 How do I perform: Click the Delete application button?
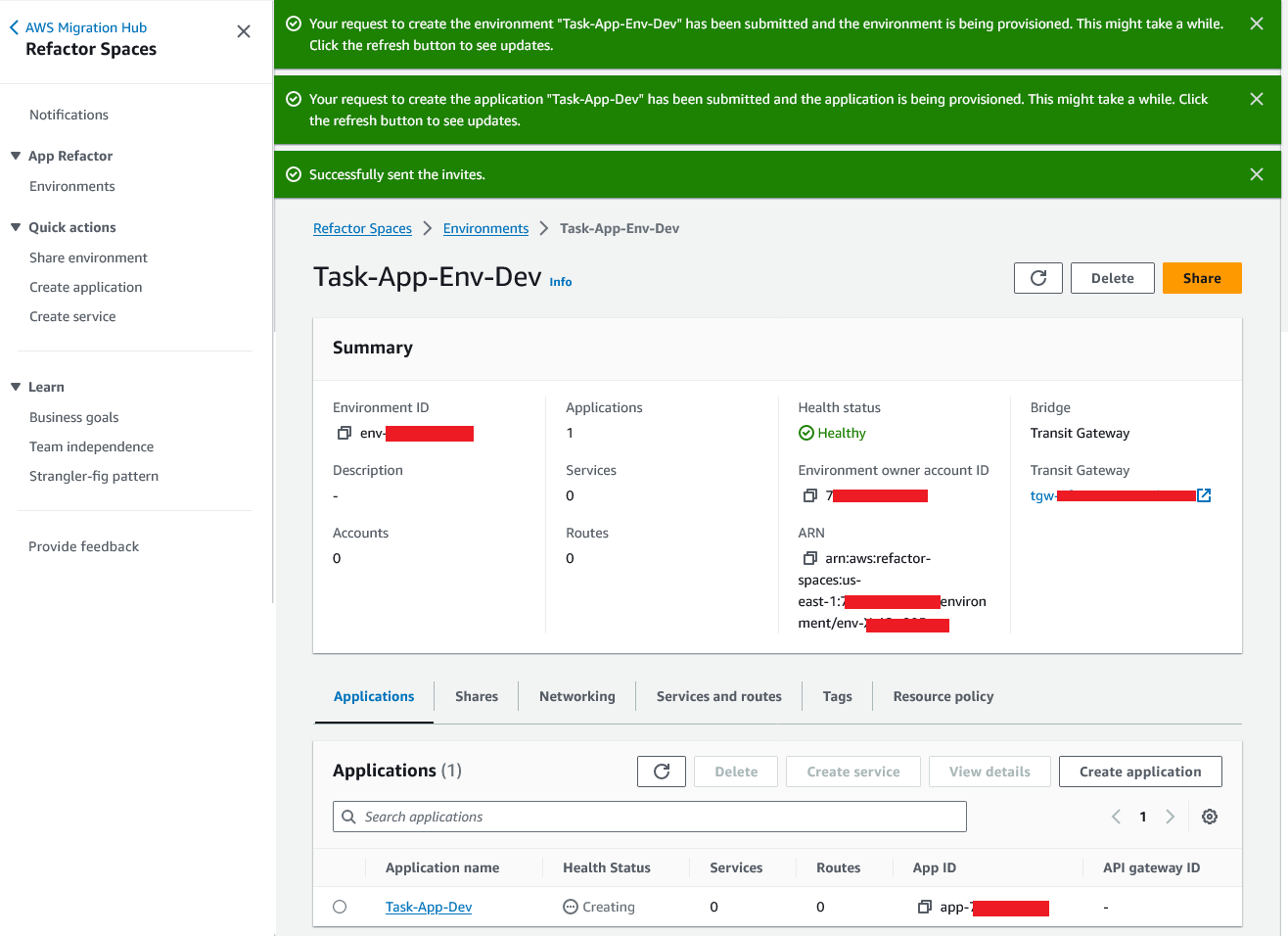(x=736, y=772)
